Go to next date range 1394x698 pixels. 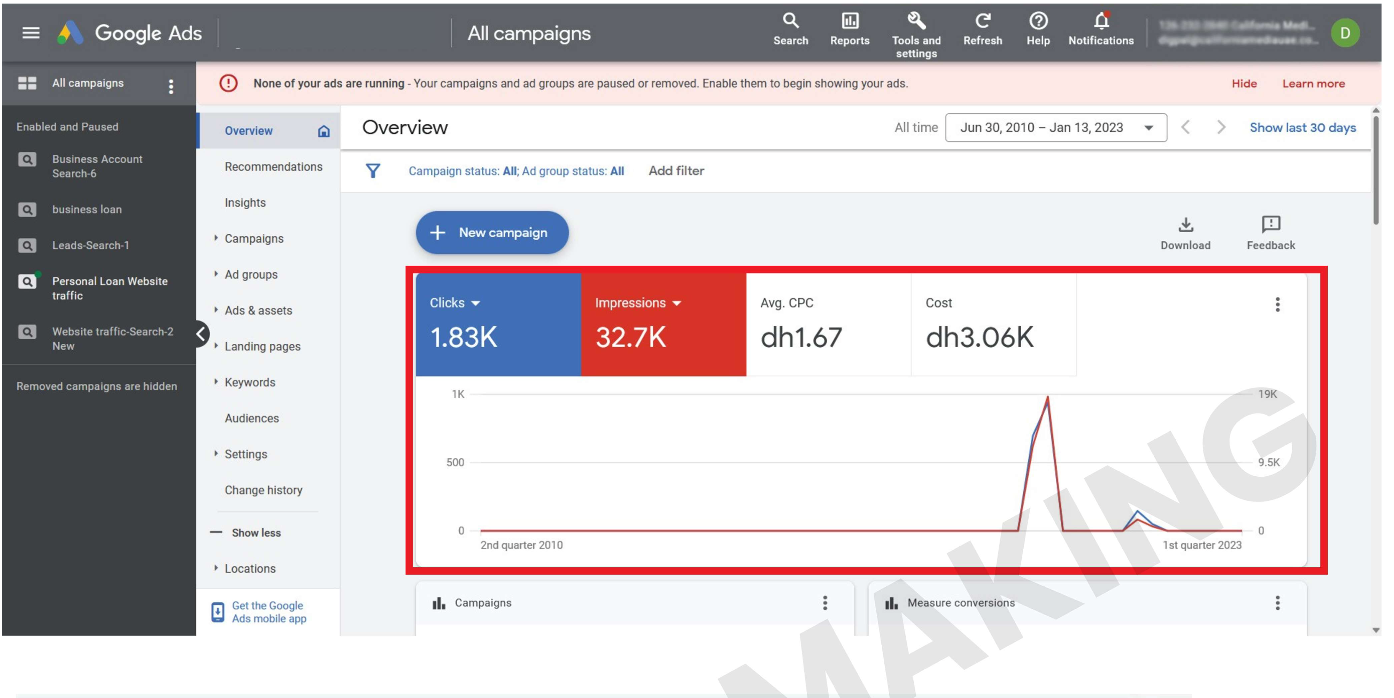click(x=1221, y=128)
